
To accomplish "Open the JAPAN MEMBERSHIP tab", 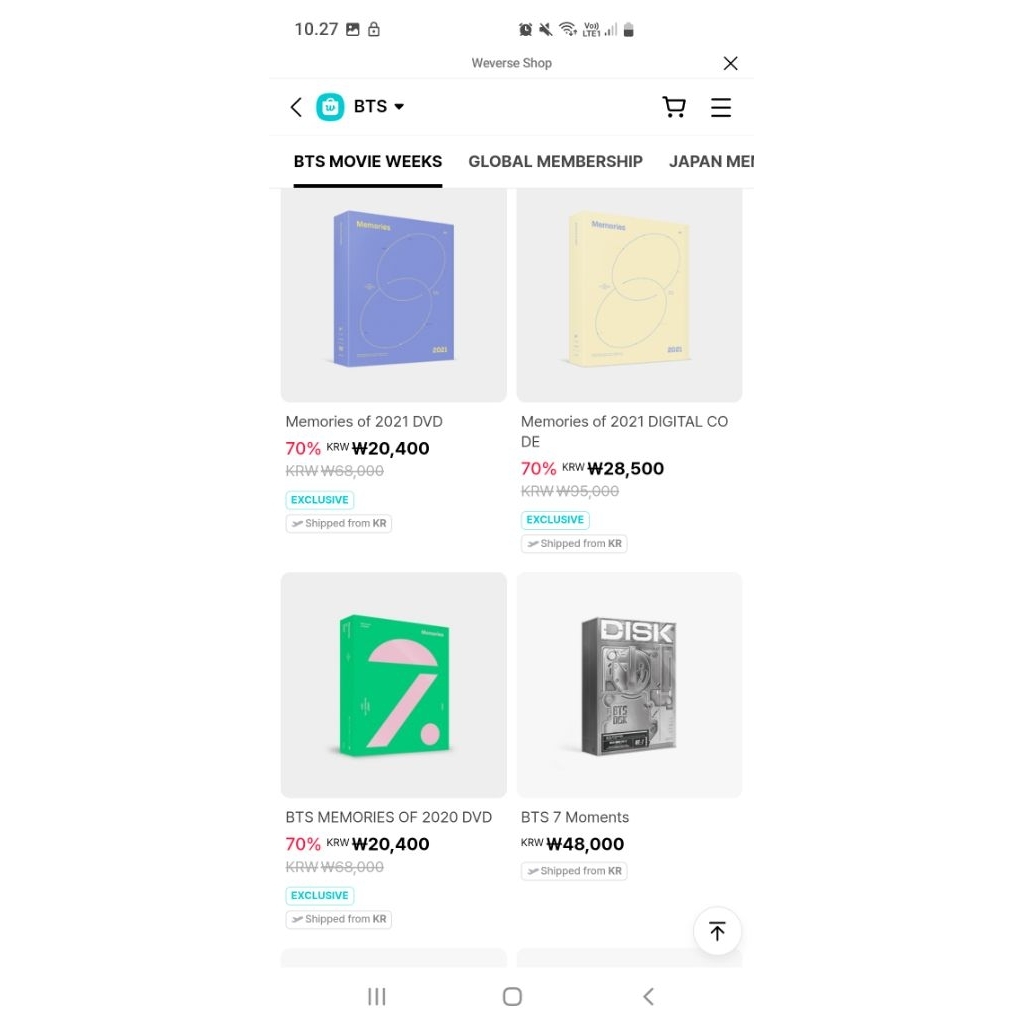I will click(x=711, y=161).
